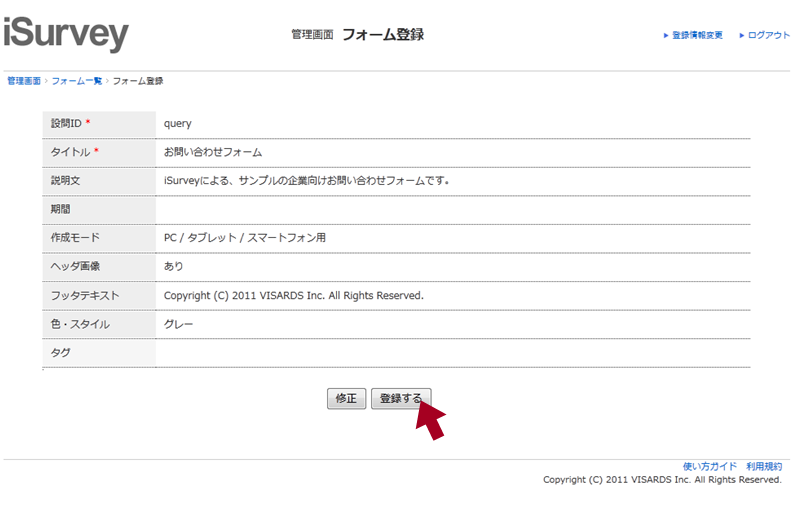Click the 説明文 description text

[307, 181]
